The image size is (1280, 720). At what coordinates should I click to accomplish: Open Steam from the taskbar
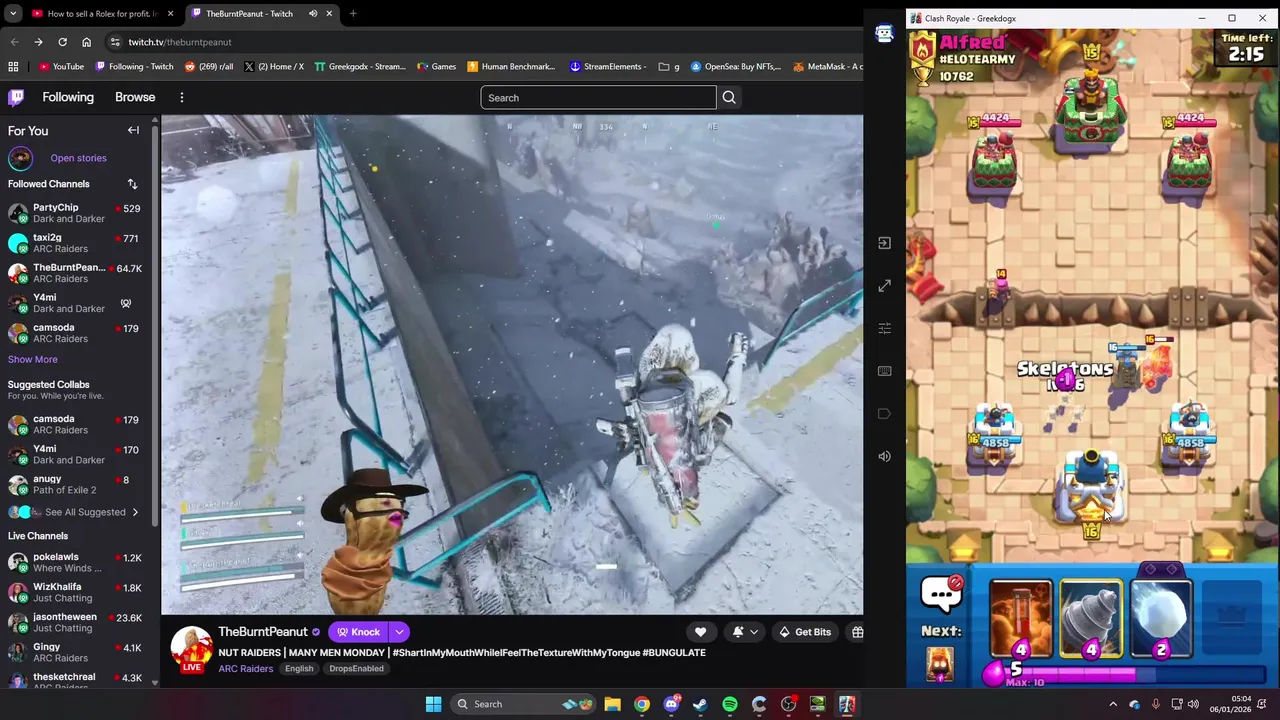click(x=700, y=704)
